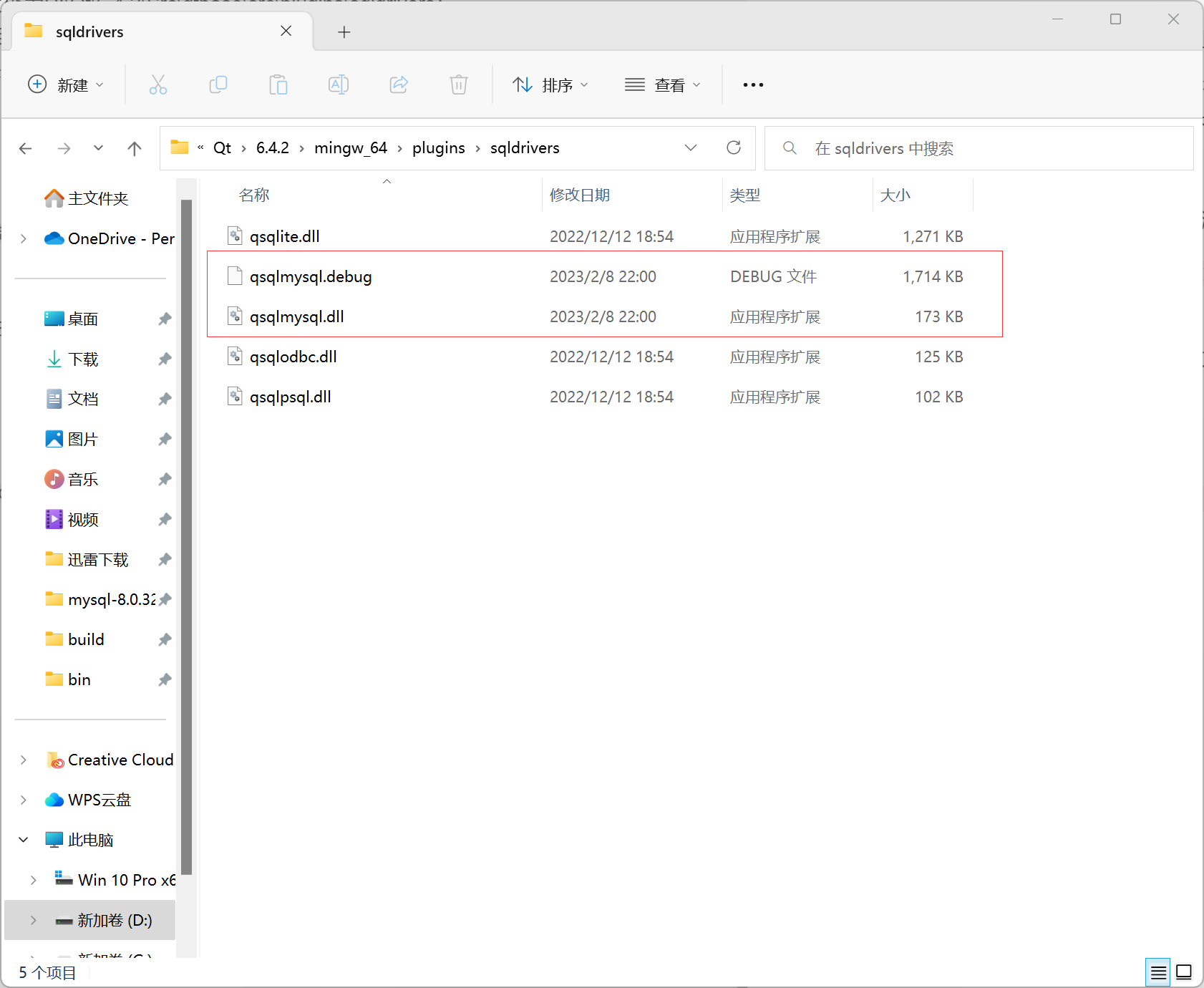Viewport: 1204px width, 988px height.
Task: Click the qsqlite.dll file icon
Action: 235,236
